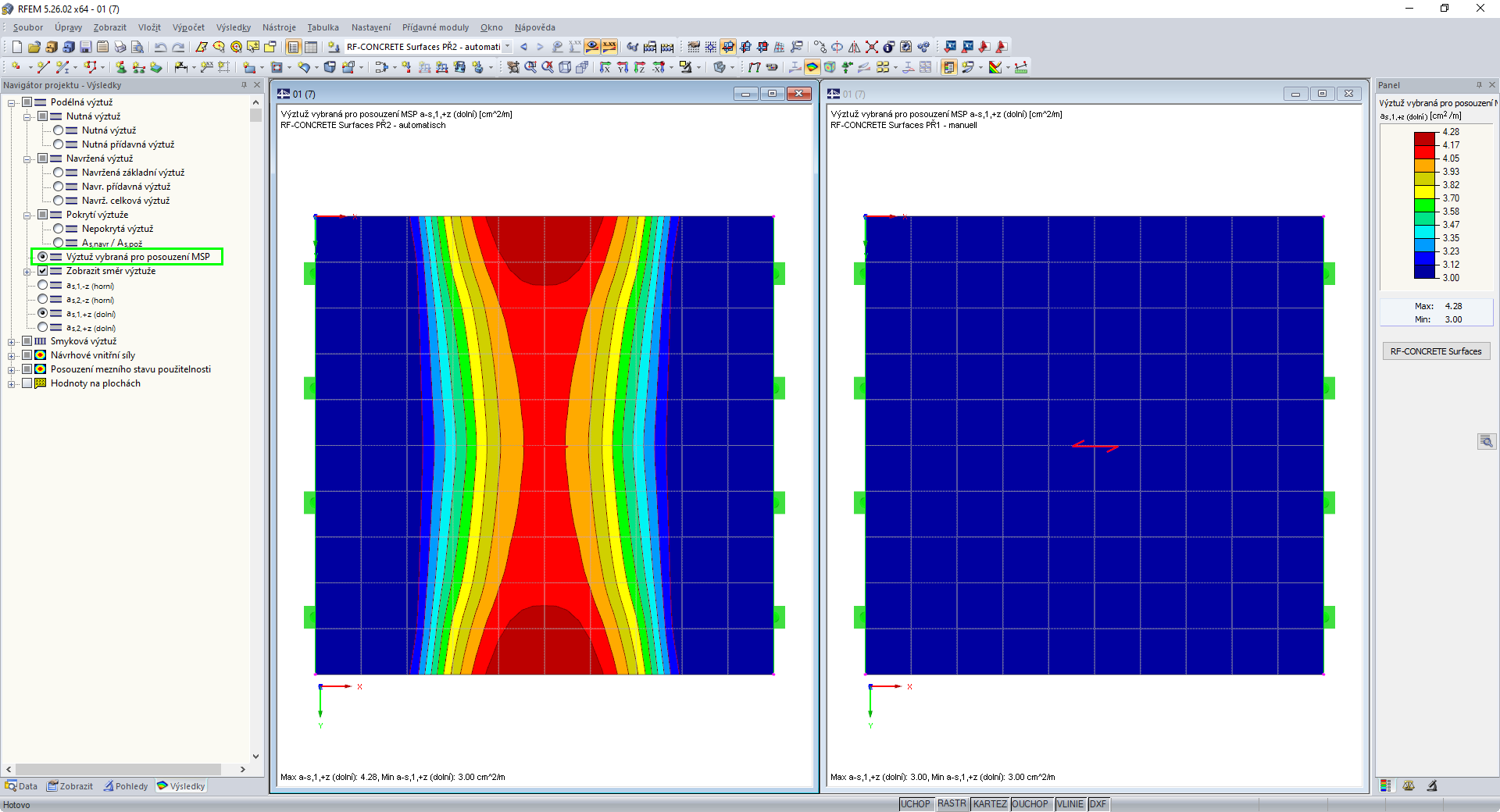The image size is (1500, 812).
Task: Click the new line tool icon
Action: click(43, 67)
